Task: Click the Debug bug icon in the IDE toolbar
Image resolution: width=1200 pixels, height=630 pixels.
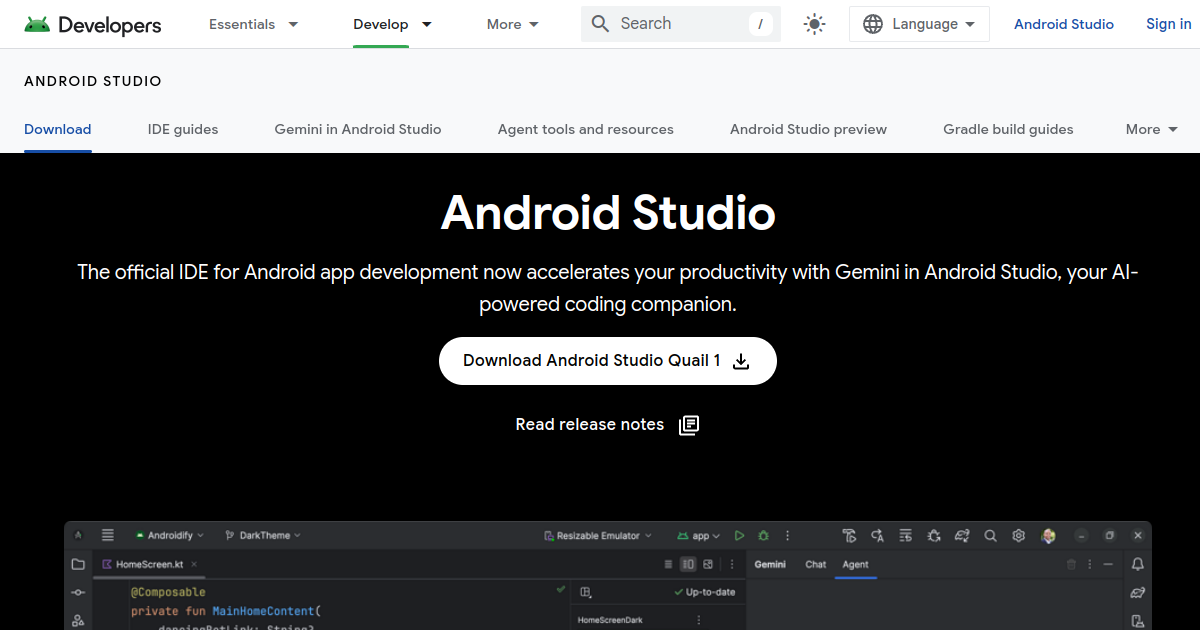Action: (764, 536)
